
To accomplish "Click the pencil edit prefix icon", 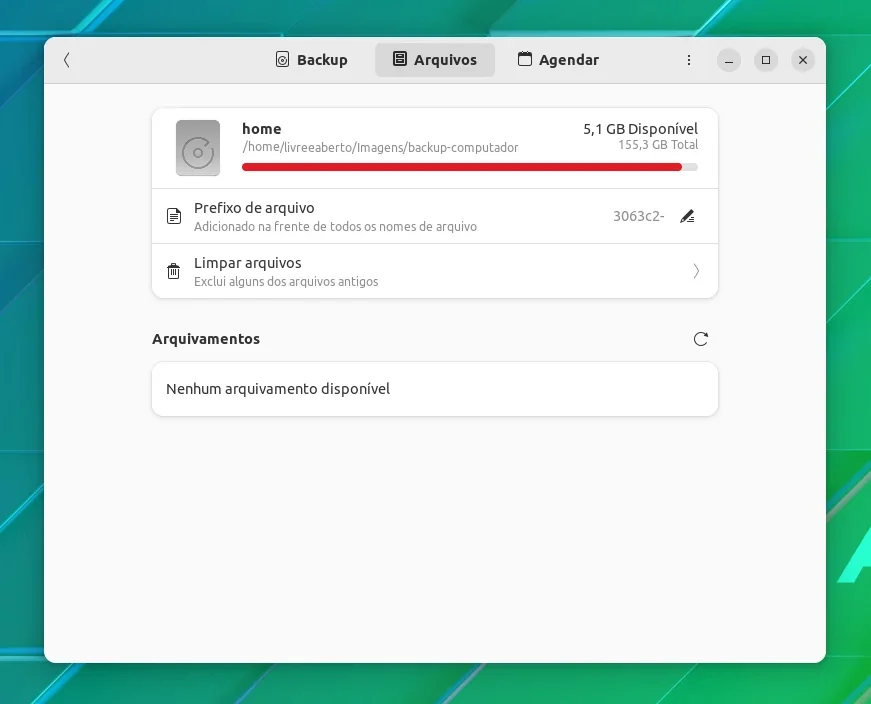I will point(687,216).
